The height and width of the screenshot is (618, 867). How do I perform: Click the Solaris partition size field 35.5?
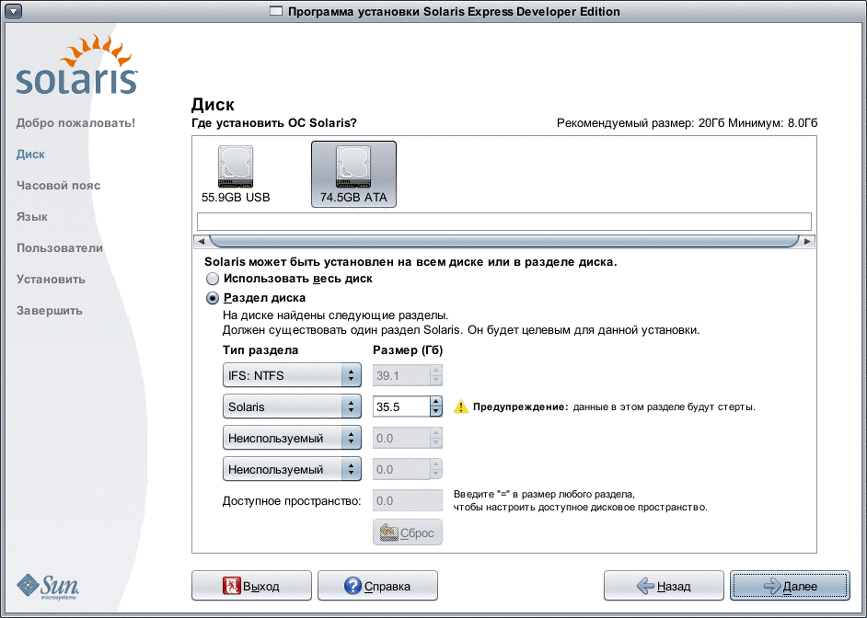coord(401,407)
